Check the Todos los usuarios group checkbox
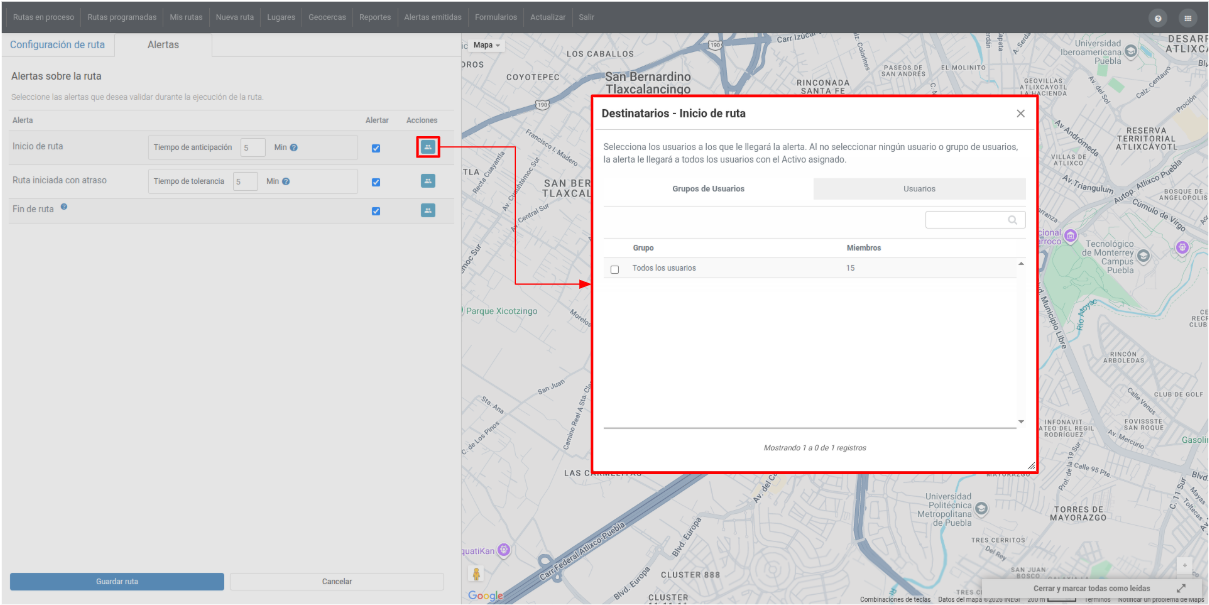This screenshot has height=605, width=1209. click(x=615, y=269)
